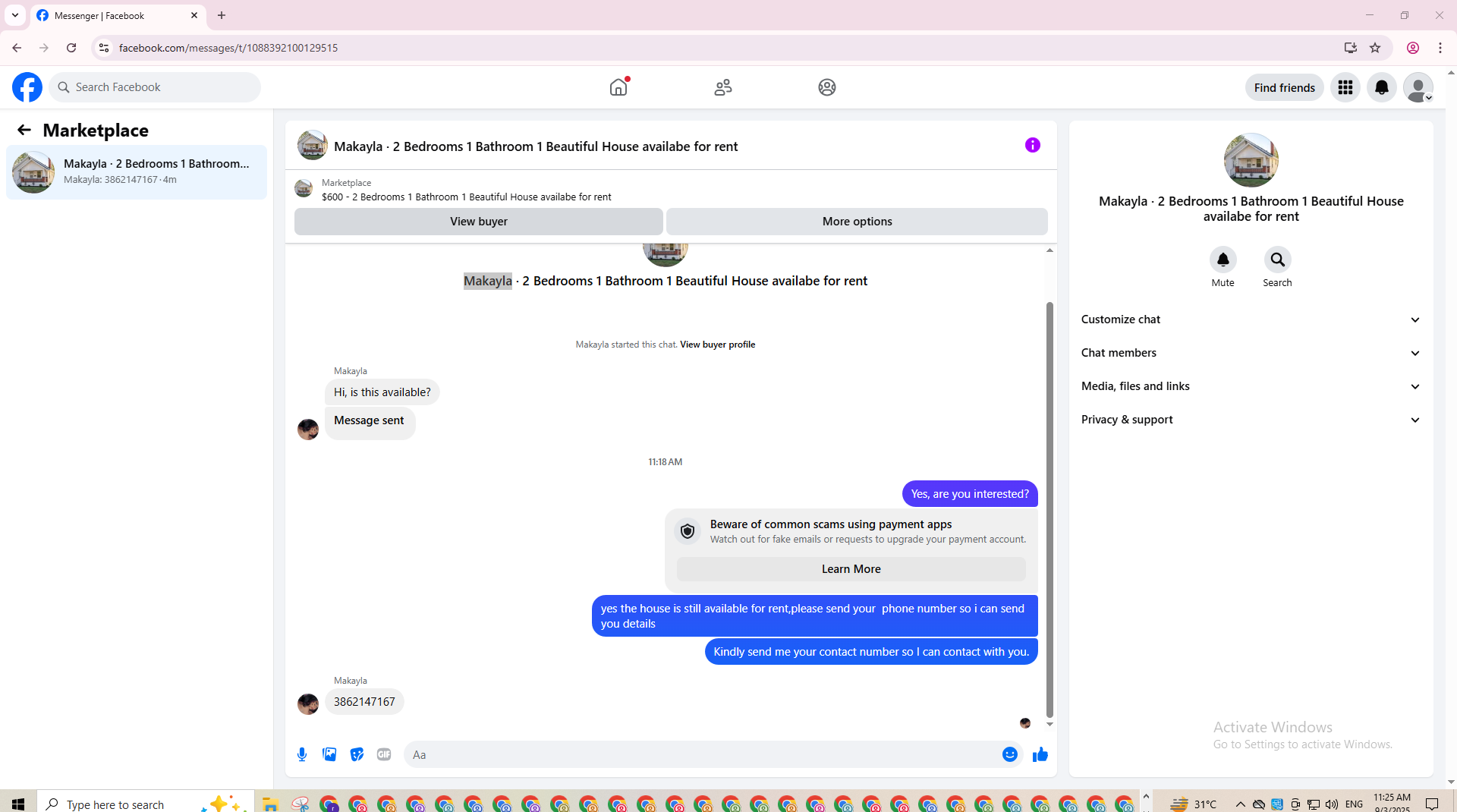Click Learn More on scam warning
1457x812 pixels.
851,569
